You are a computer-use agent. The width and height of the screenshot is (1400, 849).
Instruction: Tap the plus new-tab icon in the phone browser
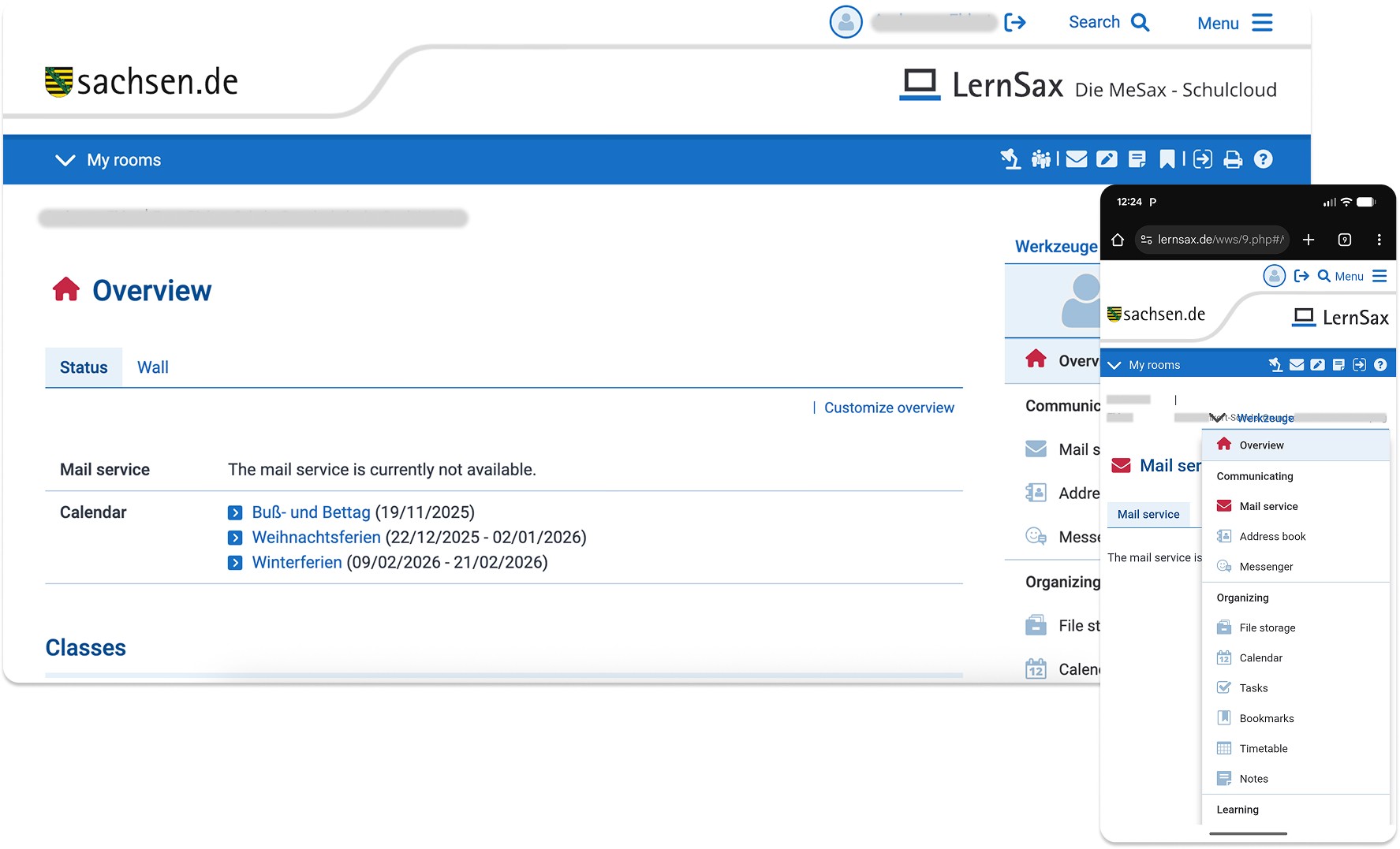(1309, 240)
